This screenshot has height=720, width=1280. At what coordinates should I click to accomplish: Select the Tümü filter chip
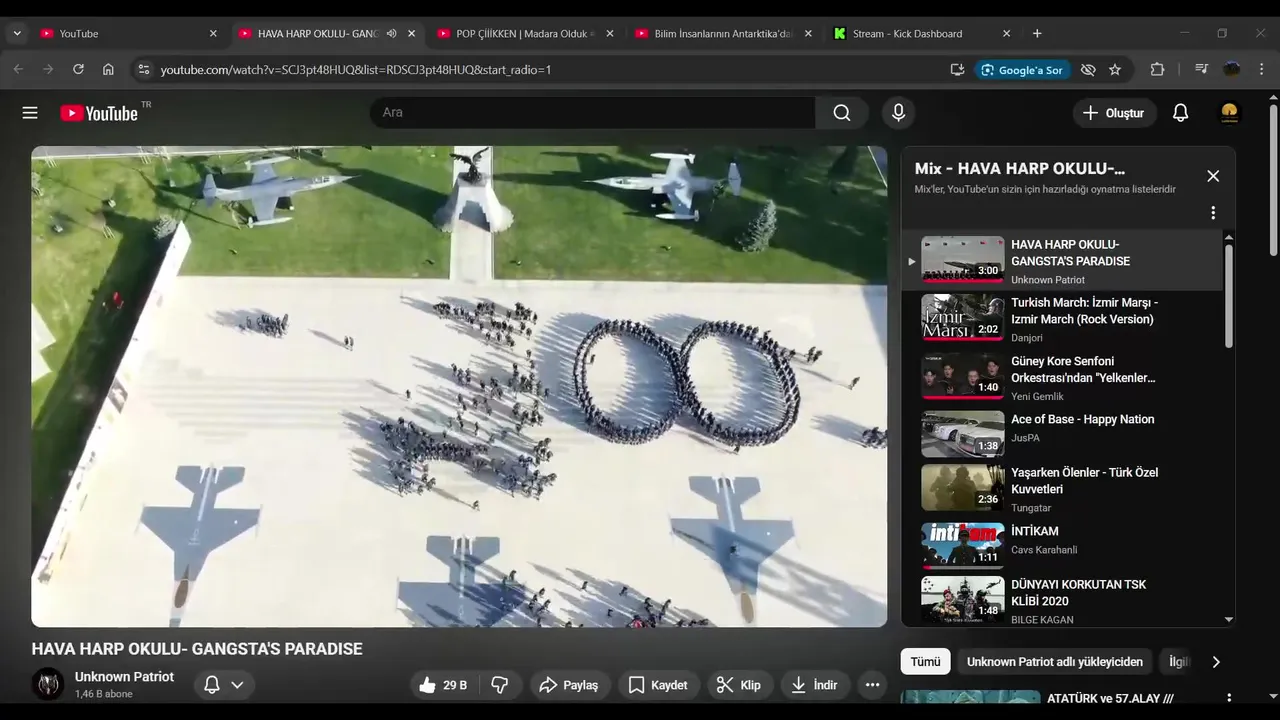tap(925, 662)
